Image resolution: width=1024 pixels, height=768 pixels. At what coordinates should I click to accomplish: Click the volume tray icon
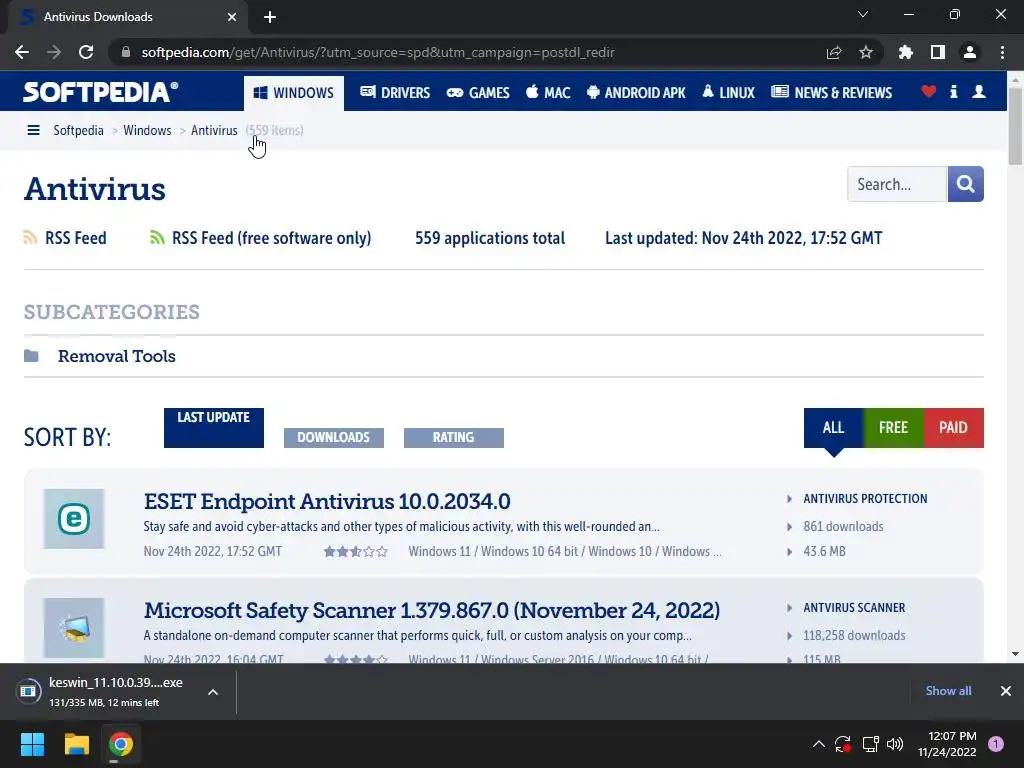tap(895, 744)
